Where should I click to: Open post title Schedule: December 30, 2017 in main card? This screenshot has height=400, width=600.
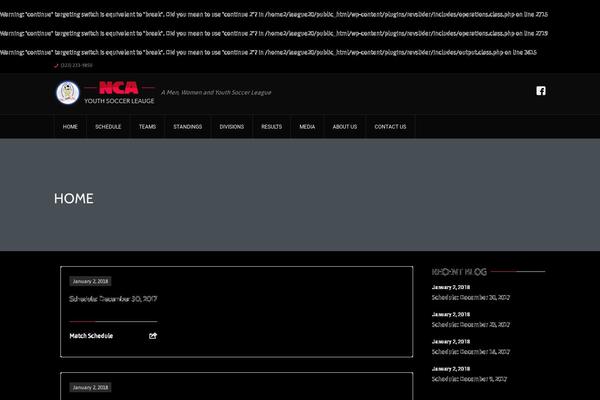[x=113, y=299]
